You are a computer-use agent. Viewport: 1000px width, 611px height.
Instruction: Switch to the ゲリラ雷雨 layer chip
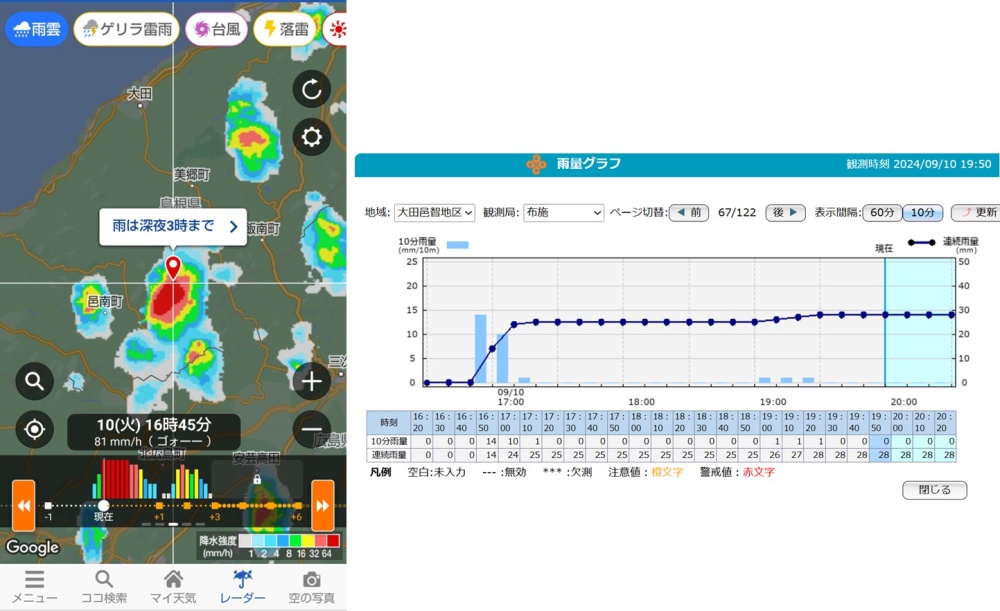[x=127, y=29]
